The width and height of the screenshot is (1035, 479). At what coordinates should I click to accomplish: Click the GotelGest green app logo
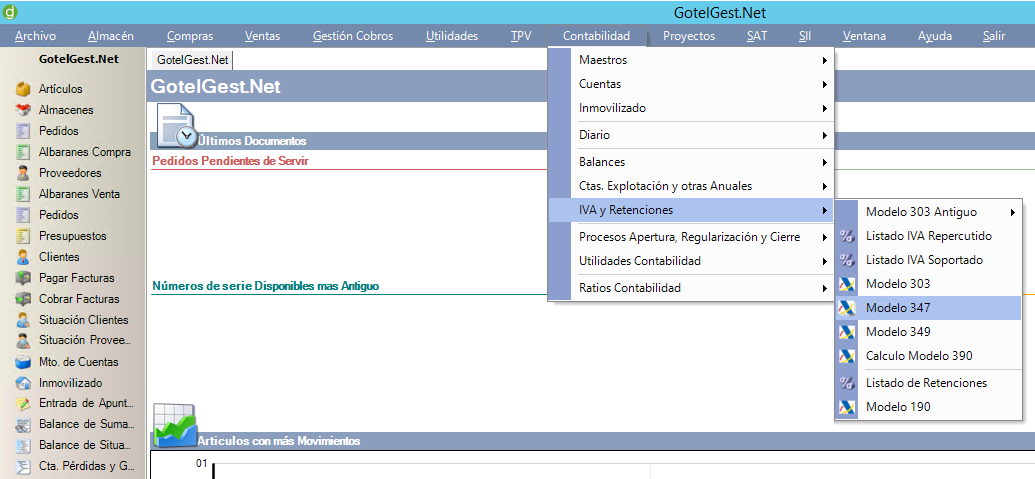click(x=11, y=13)
